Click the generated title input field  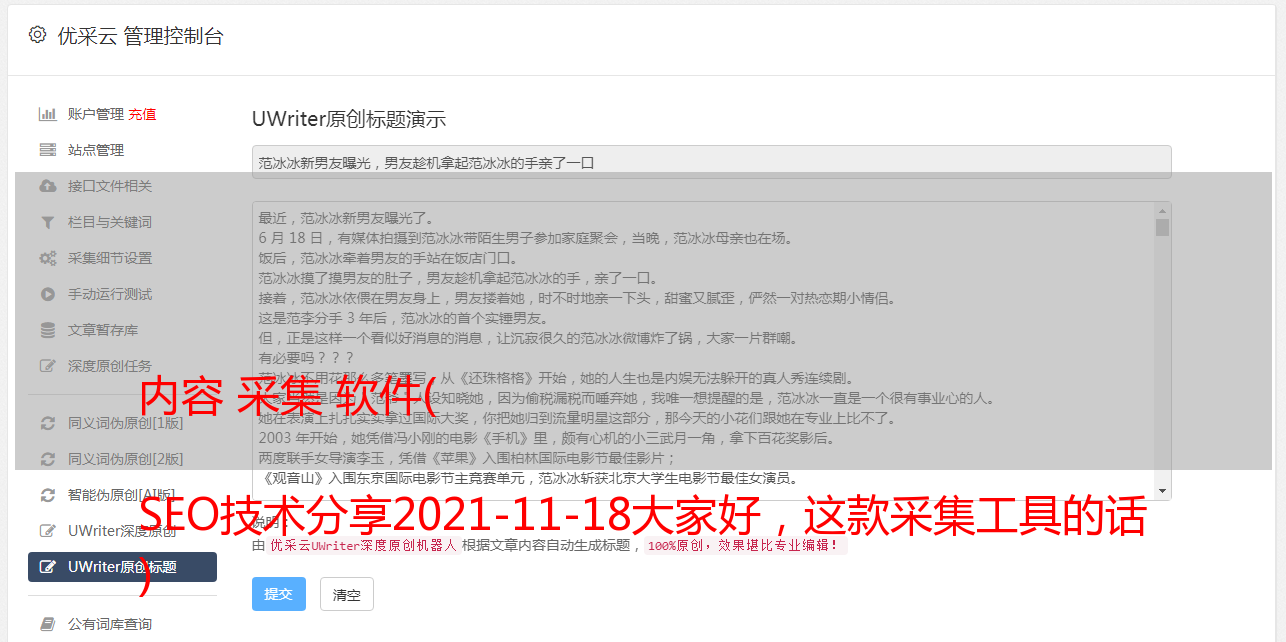(x=711, y=162)
